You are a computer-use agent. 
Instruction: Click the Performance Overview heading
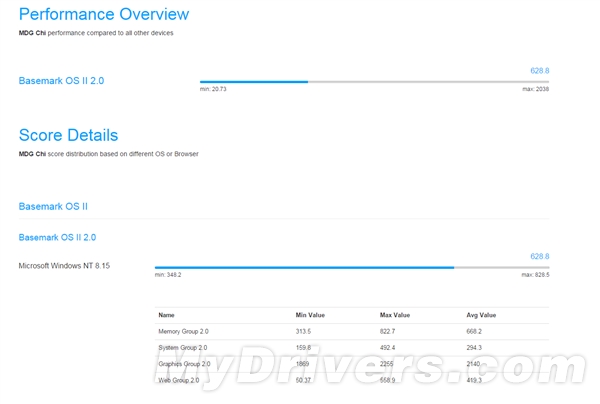104,14
